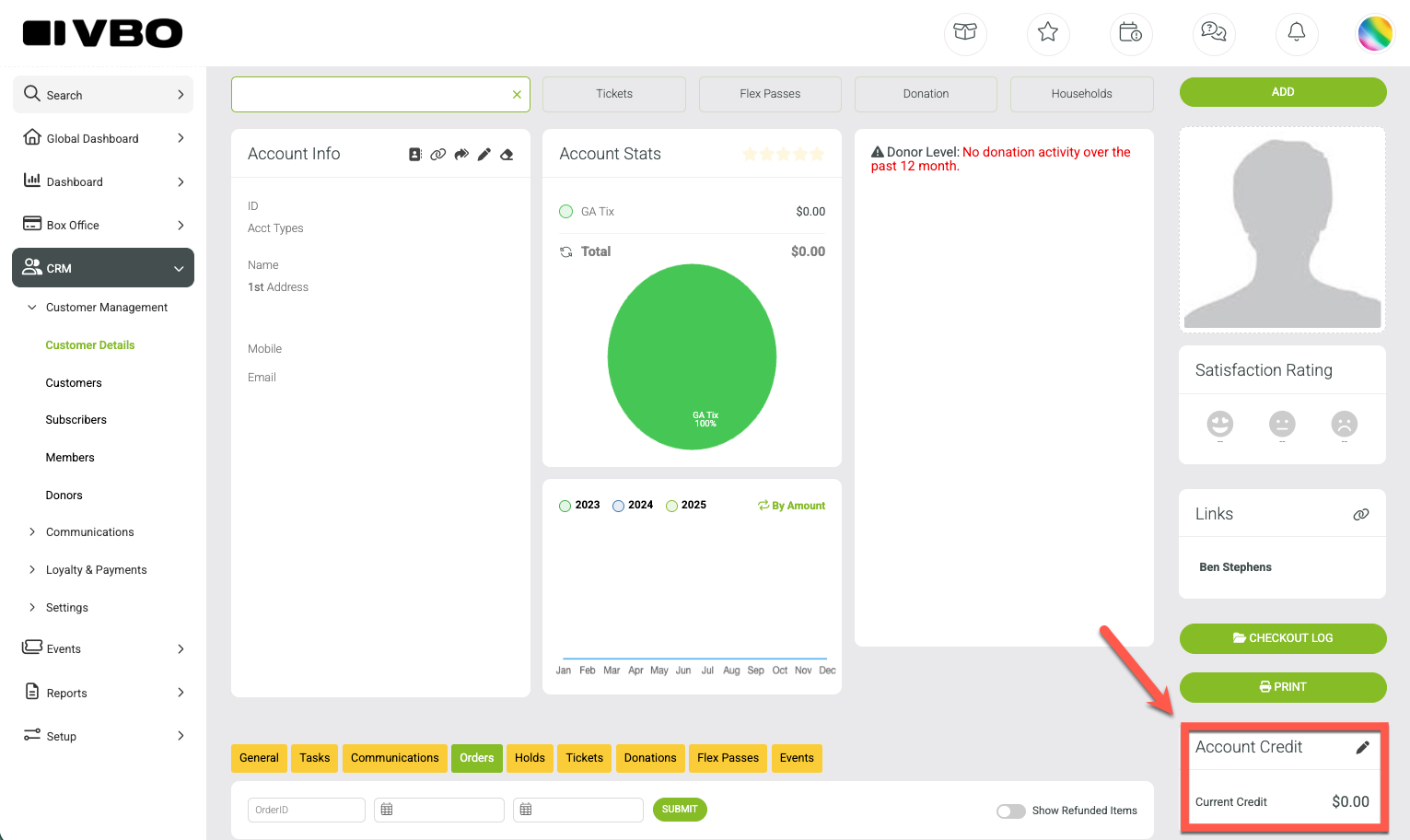Viewport: 1410px width, 840px height.
Task: Switch to the General tab
Action: (259, 758)
